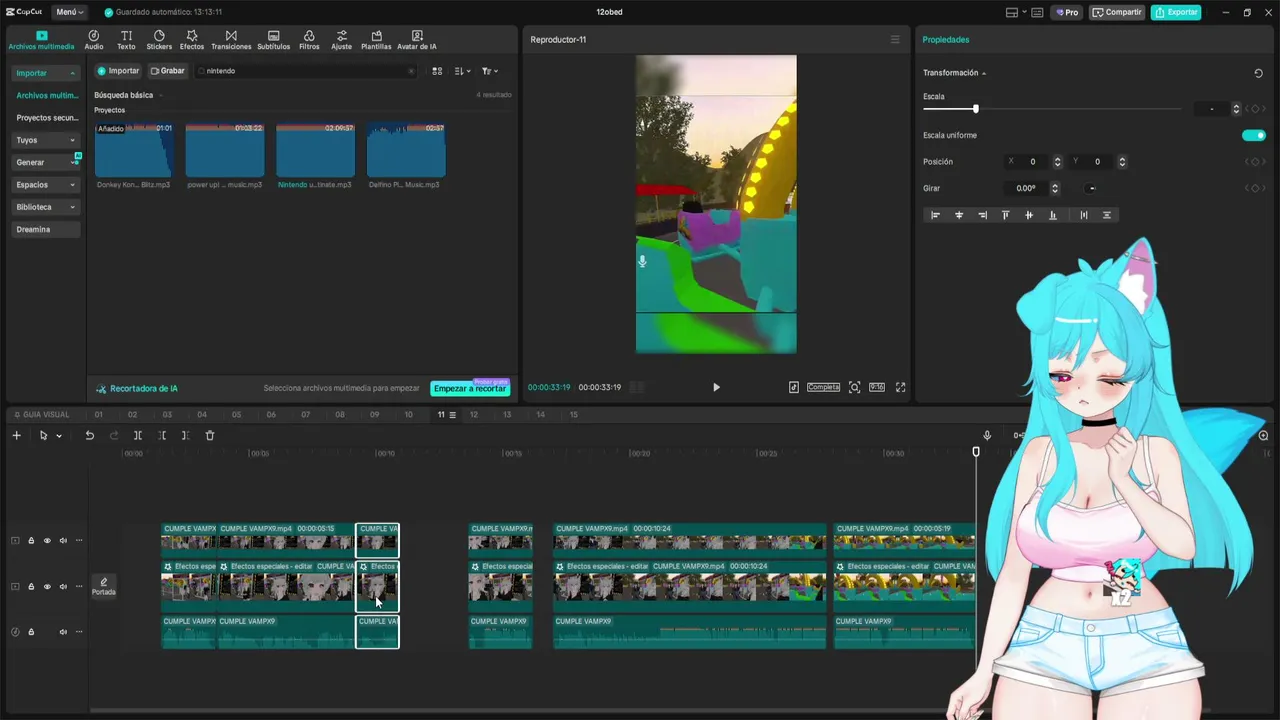Image resolution: width=1280 pixels, height=720 pixels.
Task: Click the green Exportar button
Action: pyautogui.click(x=1175, y=12)
